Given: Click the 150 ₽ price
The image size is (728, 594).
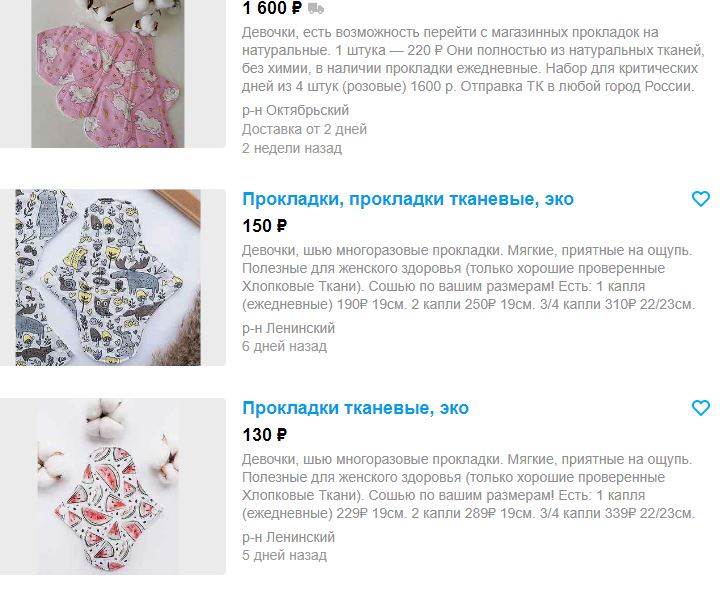Looking at the screenshot, I should click(x=265, y=226).
